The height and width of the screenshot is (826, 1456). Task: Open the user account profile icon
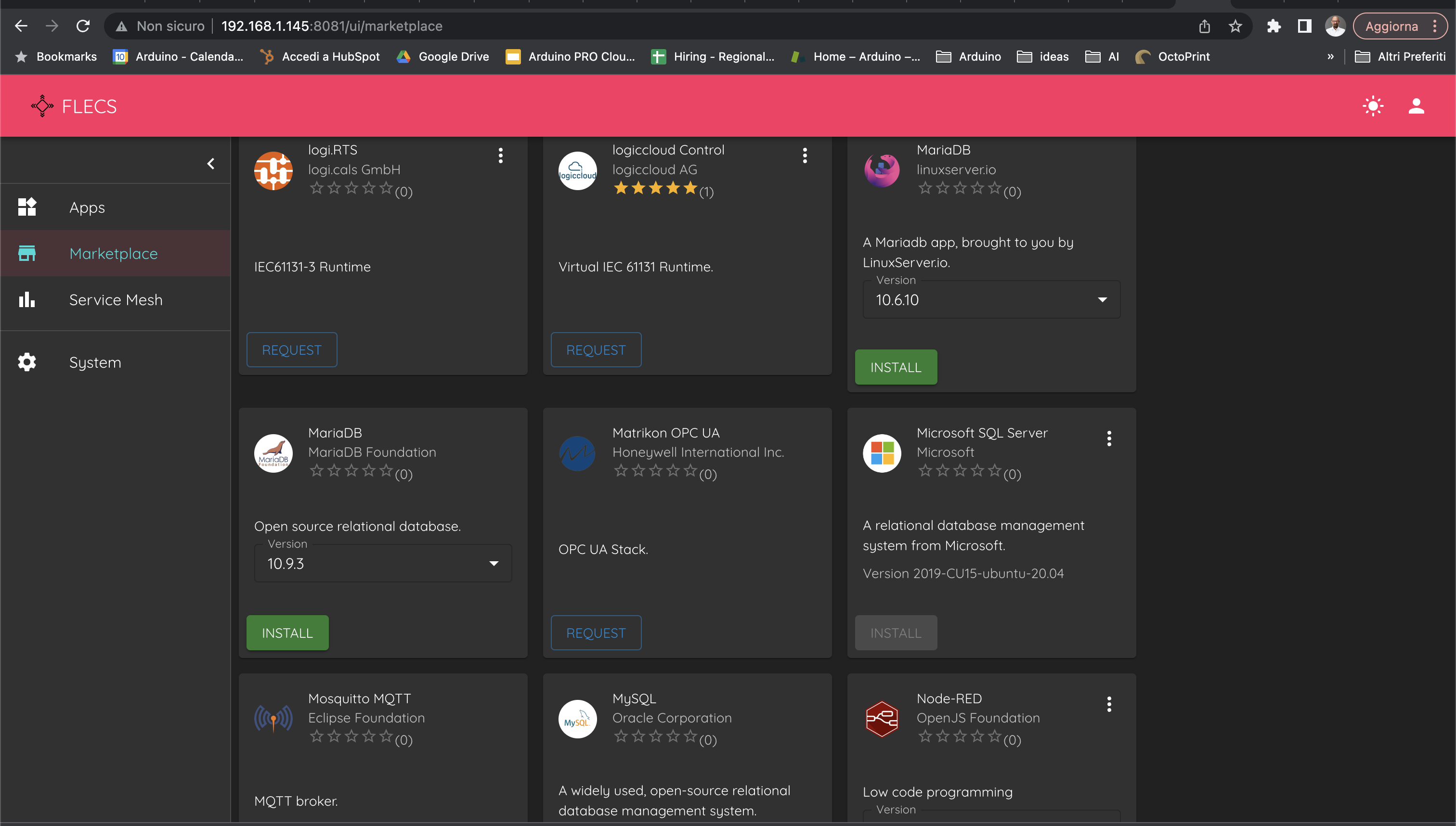(x=1416, y=106)
